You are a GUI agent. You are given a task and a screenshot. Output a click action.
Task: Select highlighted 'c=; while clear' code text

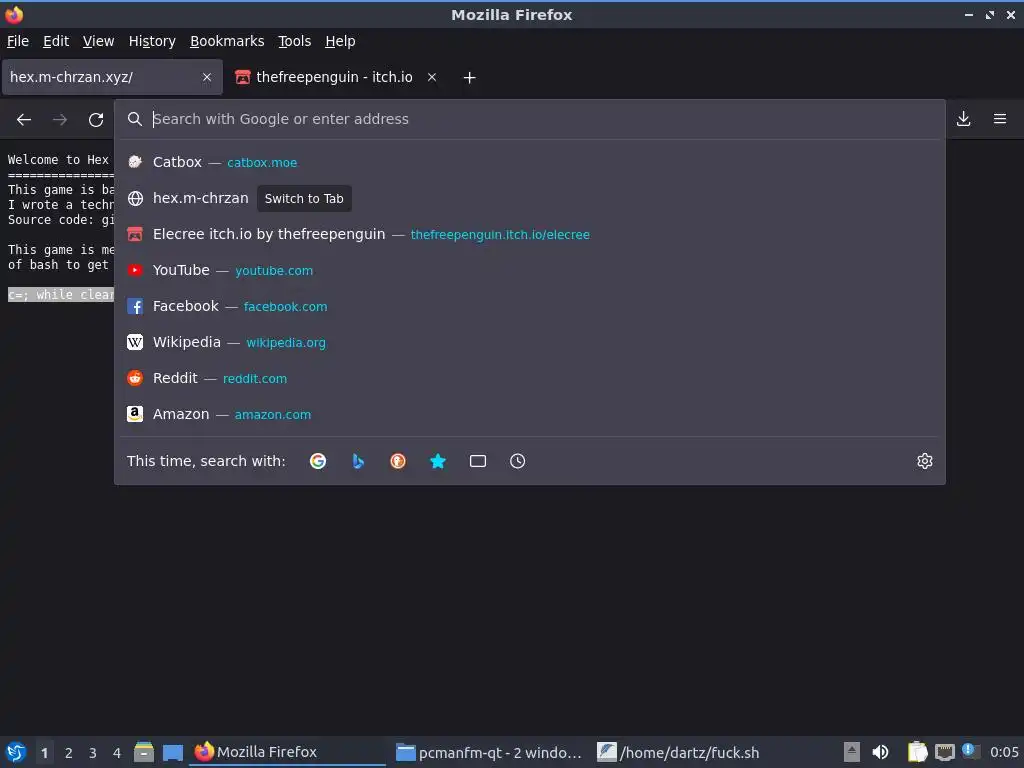tap(61, 295)
